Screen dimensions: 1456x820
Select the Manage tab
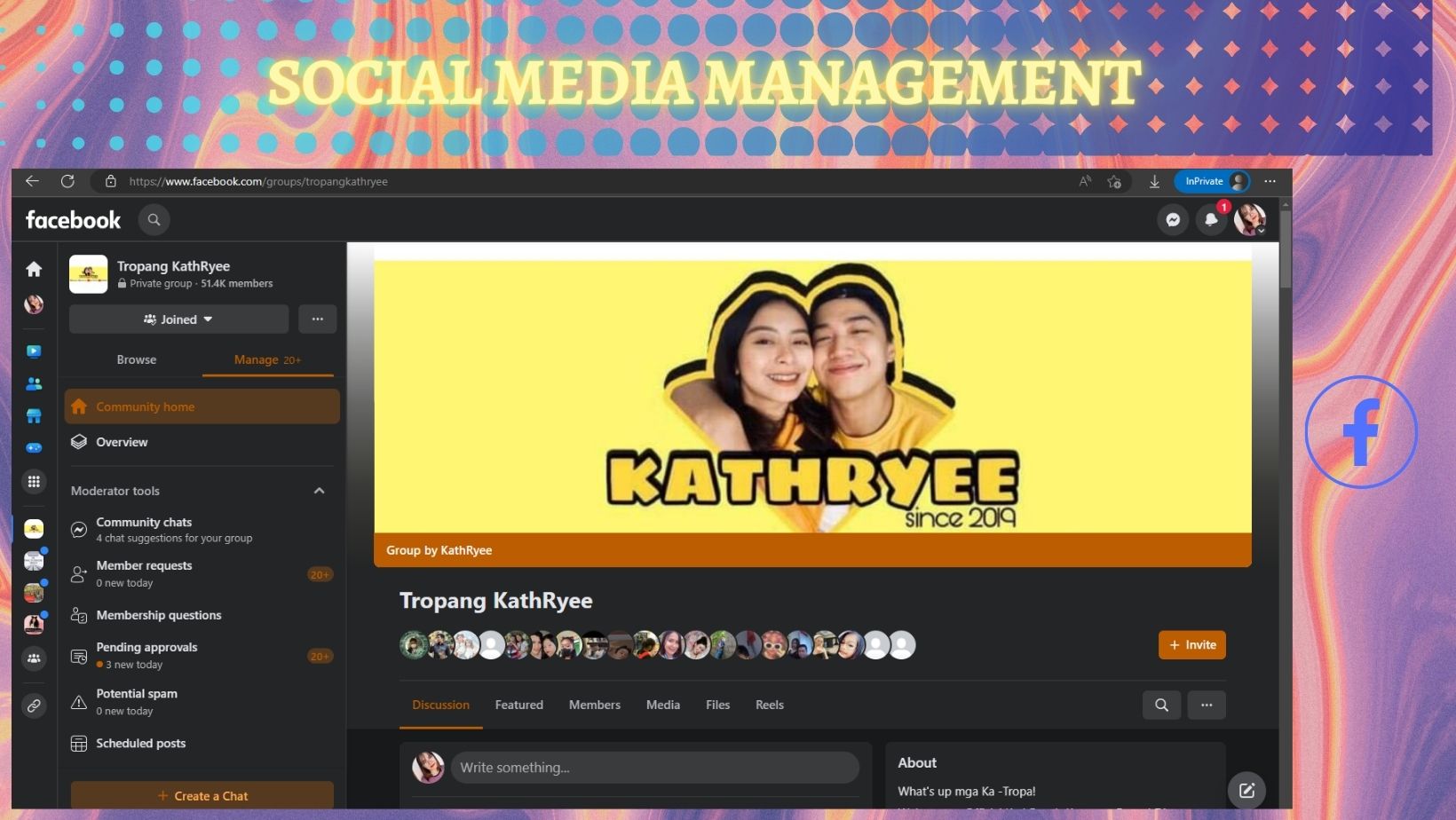[267, 359]
